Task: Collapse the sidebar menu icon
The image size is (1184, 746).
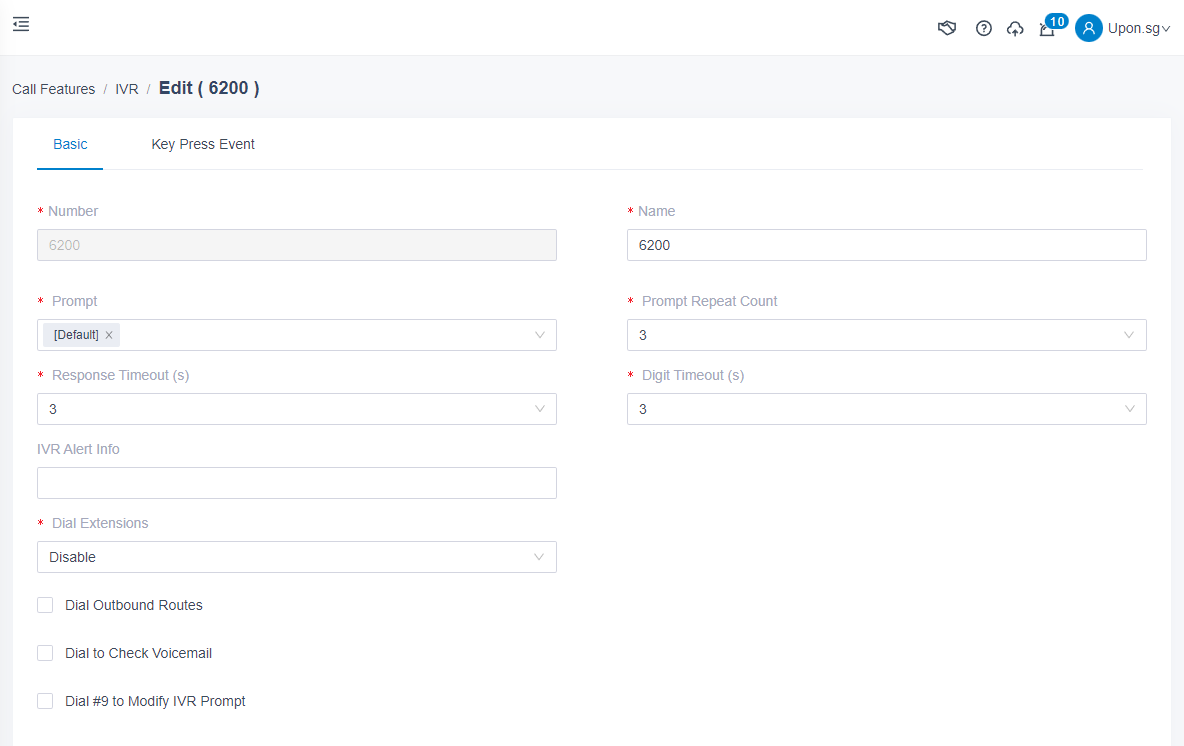Action: click(x=21, y=24)
